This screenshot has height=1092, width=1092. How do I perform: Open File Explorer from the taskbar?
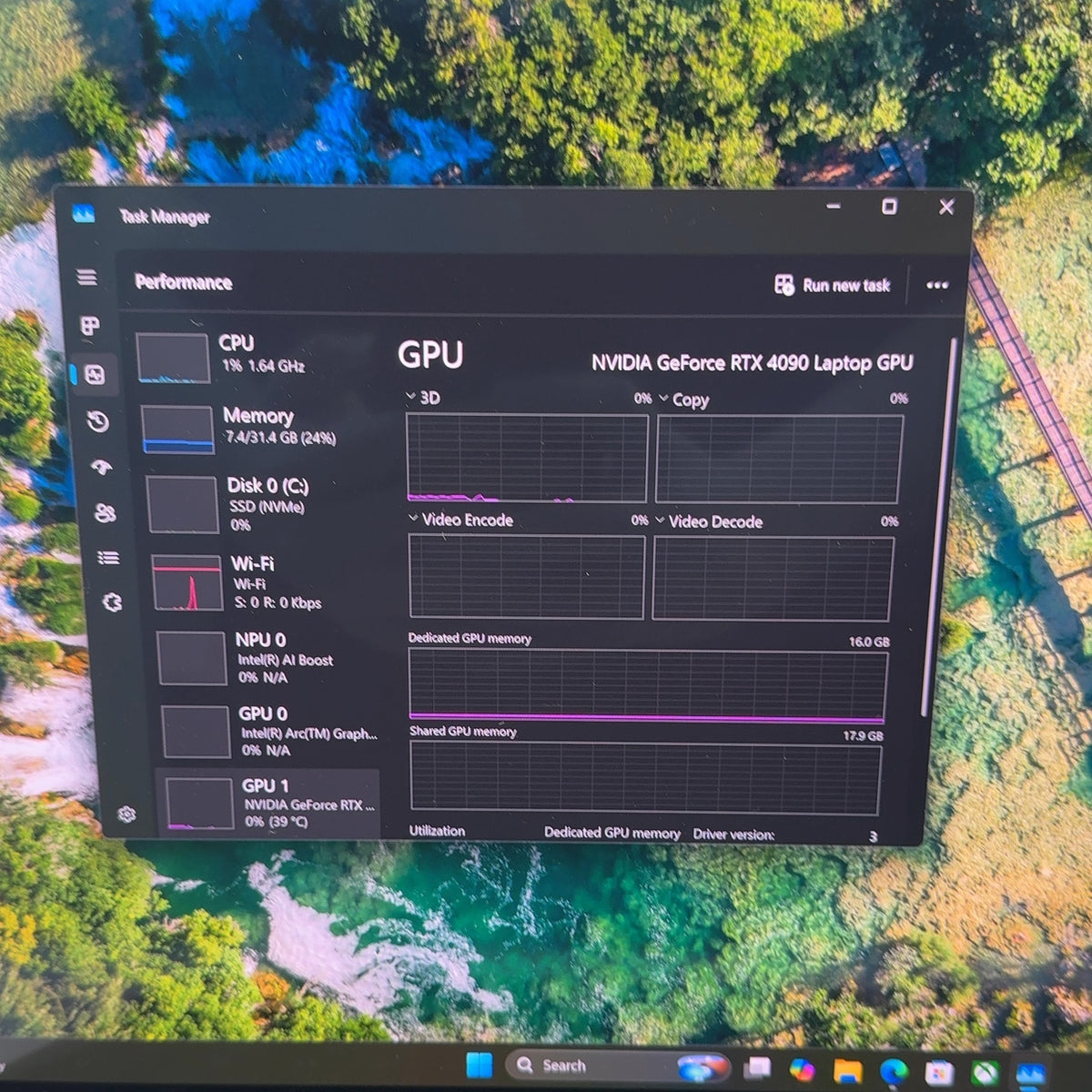coord(847,1070)
